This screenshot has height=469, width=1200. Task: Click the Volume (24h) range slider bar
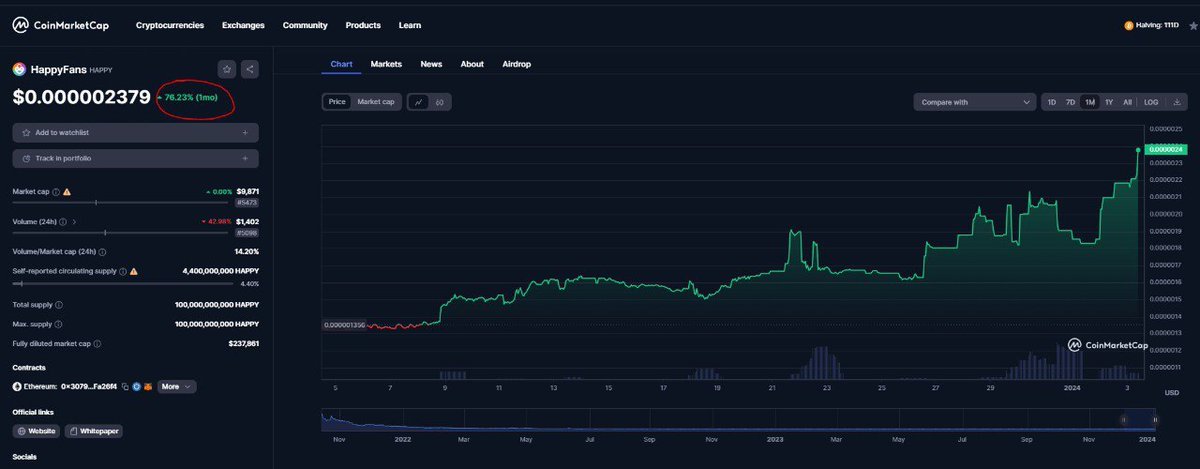(120, 233)
